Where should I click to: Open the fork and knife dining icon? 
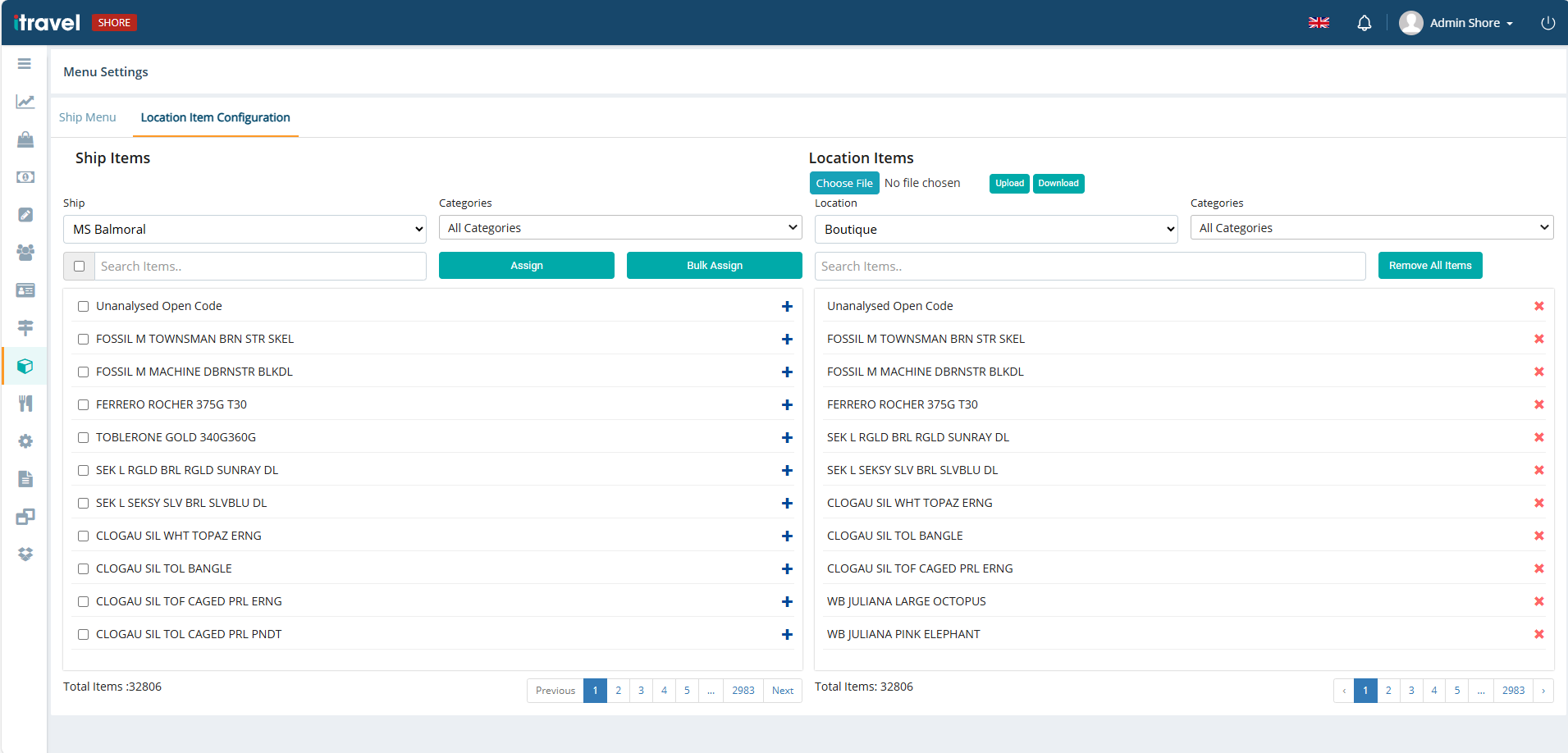tap(25, 404)
